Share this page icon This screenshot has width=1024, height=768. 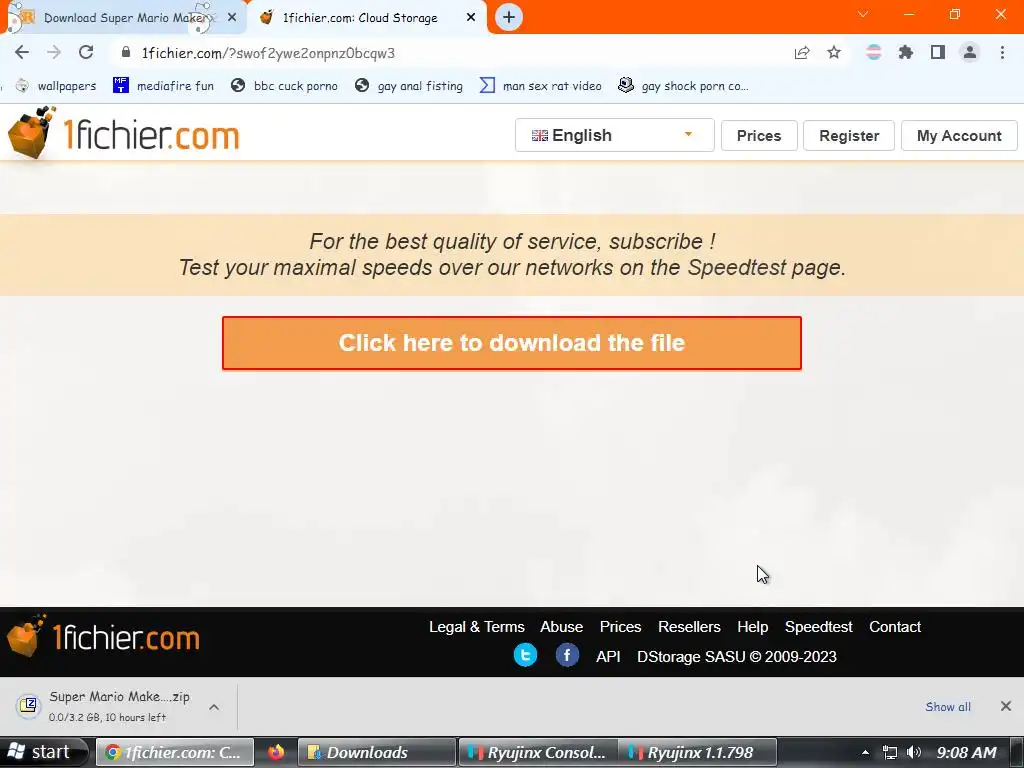[802, 53]
